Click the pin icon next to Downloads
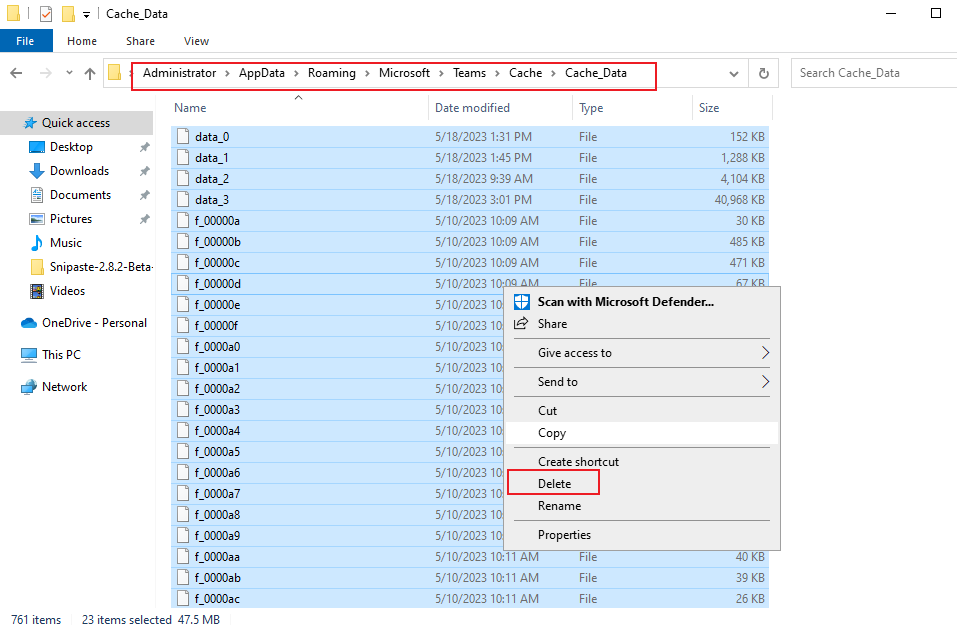The image size is (957, 627). 144,171
